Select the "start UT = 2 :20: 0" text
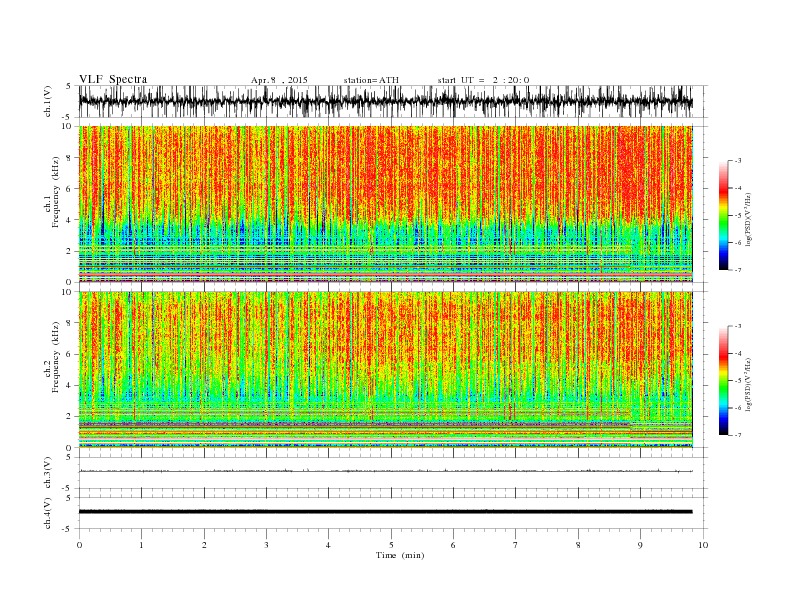792x612 pixels. click(x=483, y=80)
